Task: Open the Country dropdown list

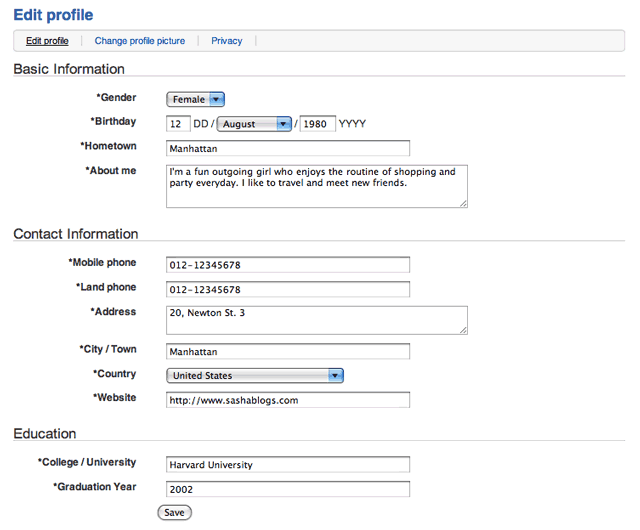Action: [255, 375]
